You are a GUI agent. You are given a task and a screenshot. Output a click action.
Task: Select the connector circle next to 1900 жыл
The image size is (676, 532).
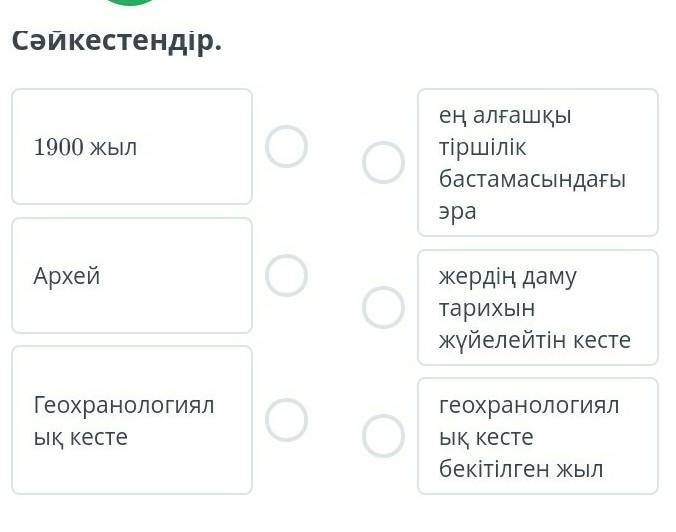click(x=286, y=146)
